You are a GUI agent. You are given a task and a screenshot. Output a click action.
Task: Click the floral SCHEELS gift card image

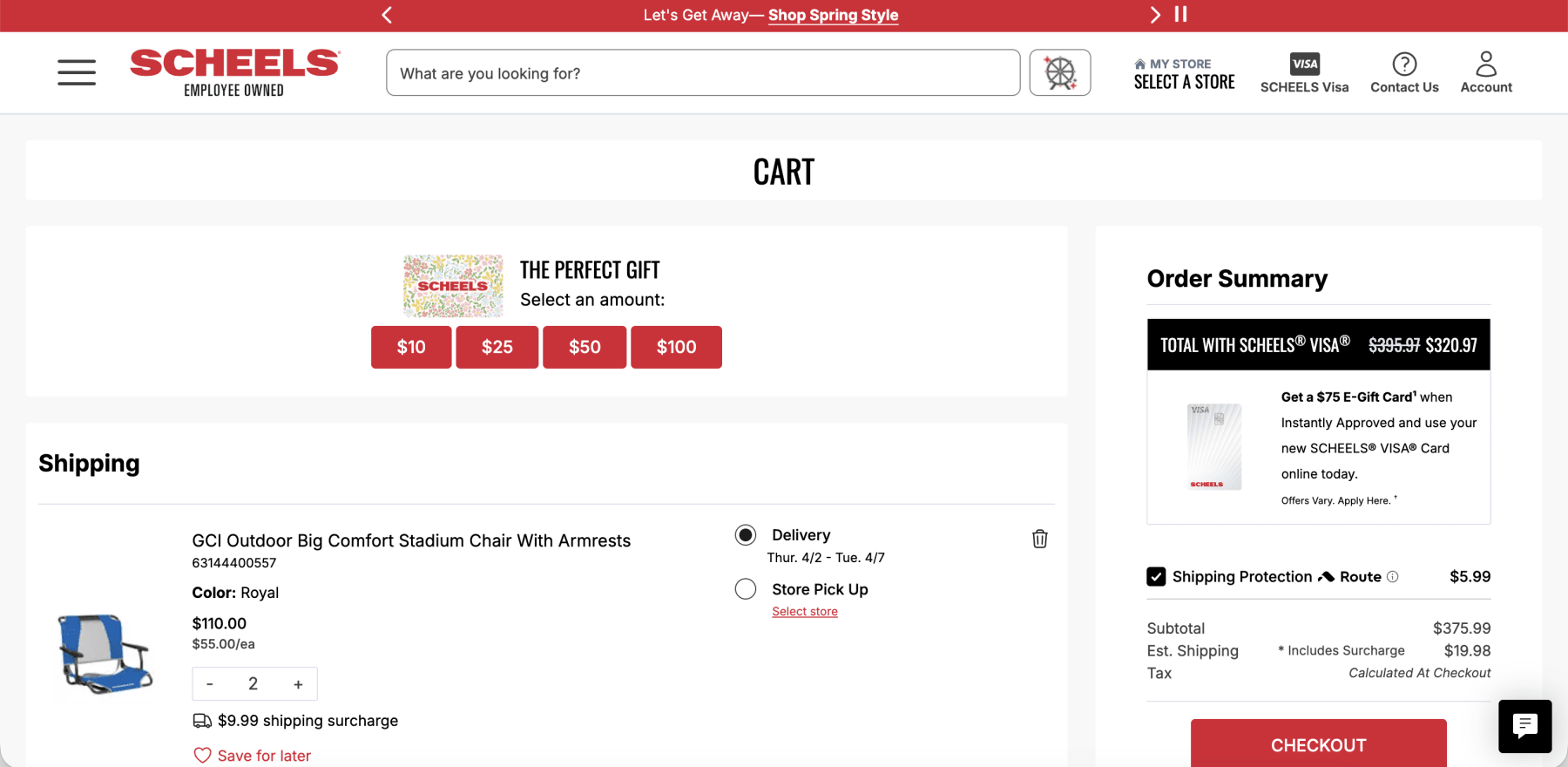pyautogui.click(x=453, y=286)
